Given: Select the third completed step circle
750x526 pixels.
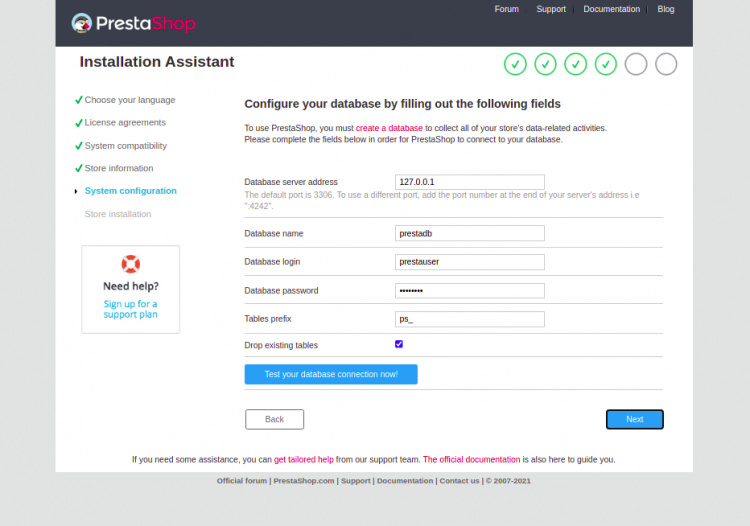Looking at the screenshot, I should click(576, 64).
